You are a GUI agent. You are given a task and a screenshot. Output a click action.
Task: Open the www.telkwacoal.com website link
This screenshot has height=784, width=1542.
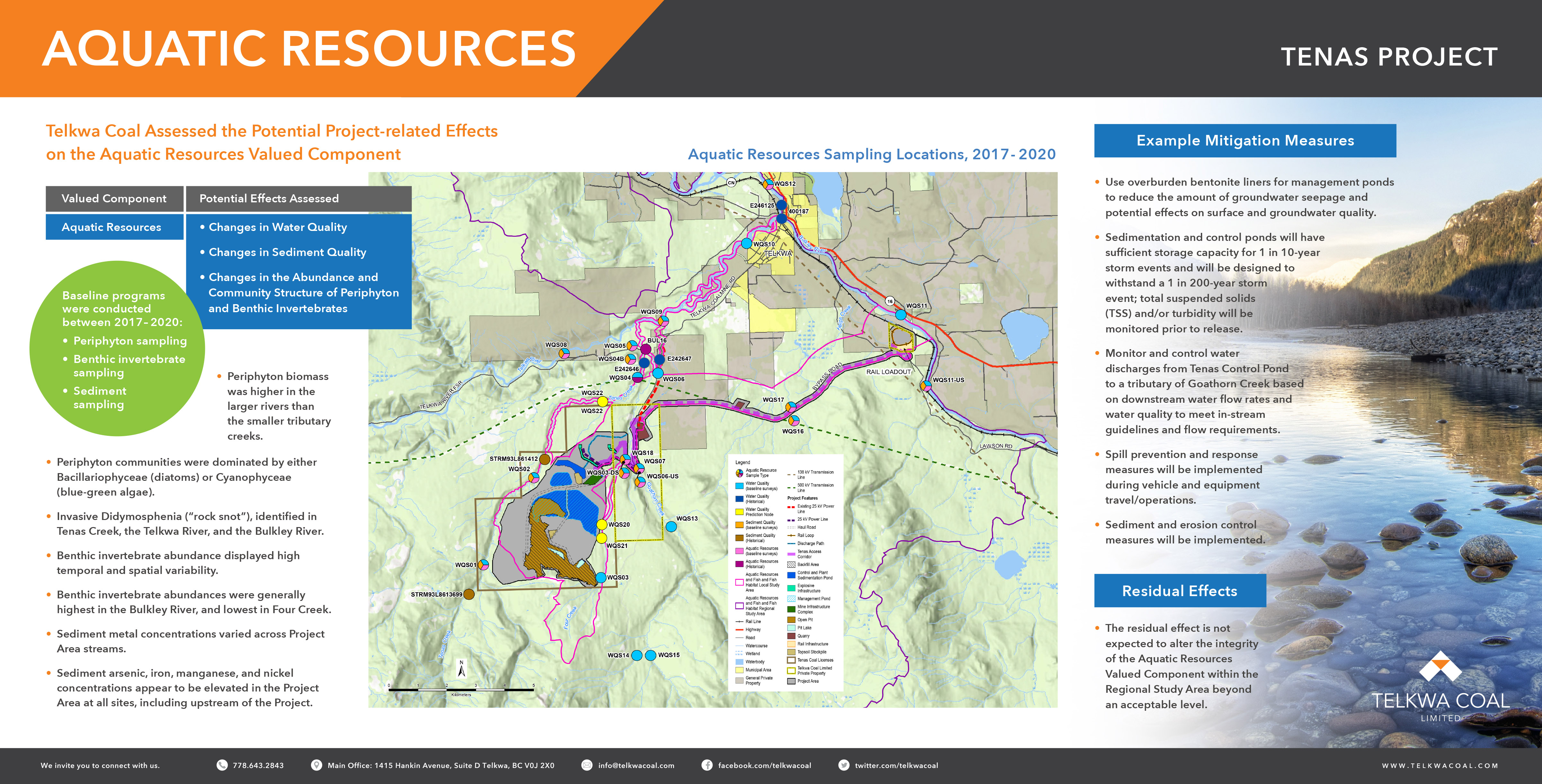(1440, 765)
